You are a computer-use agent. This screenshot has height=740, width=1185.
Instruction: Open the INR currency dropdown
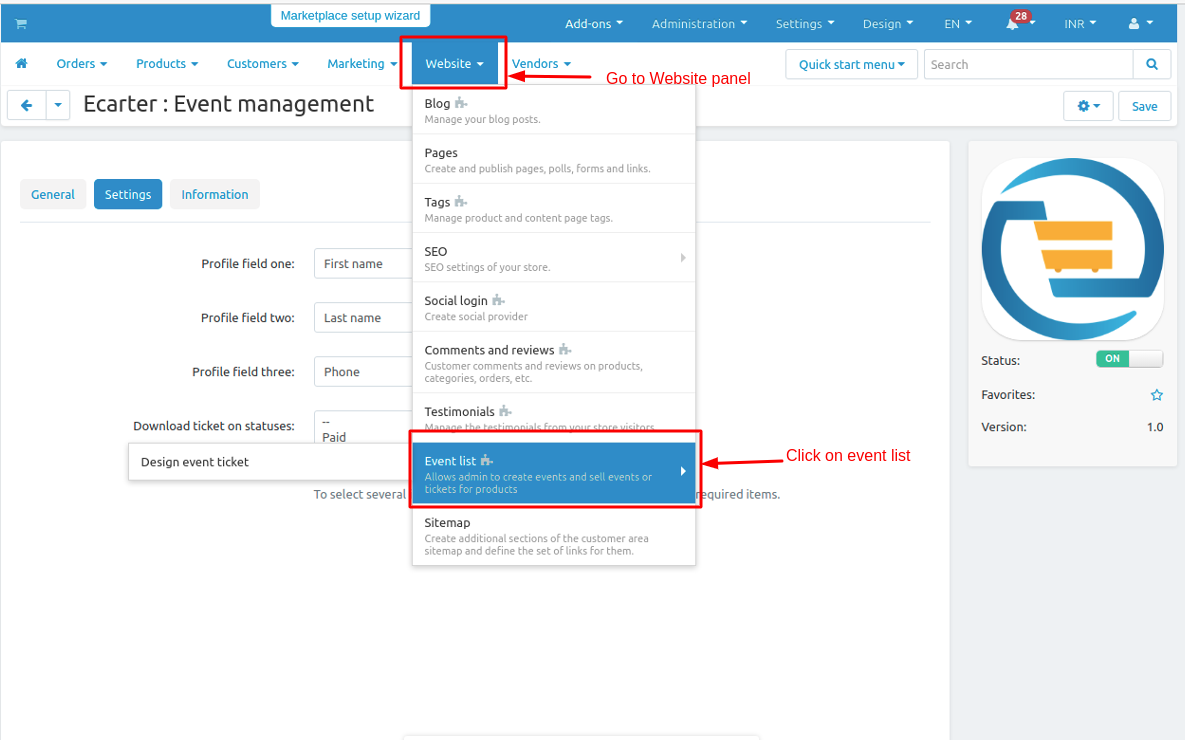[x=1080, y=24]
